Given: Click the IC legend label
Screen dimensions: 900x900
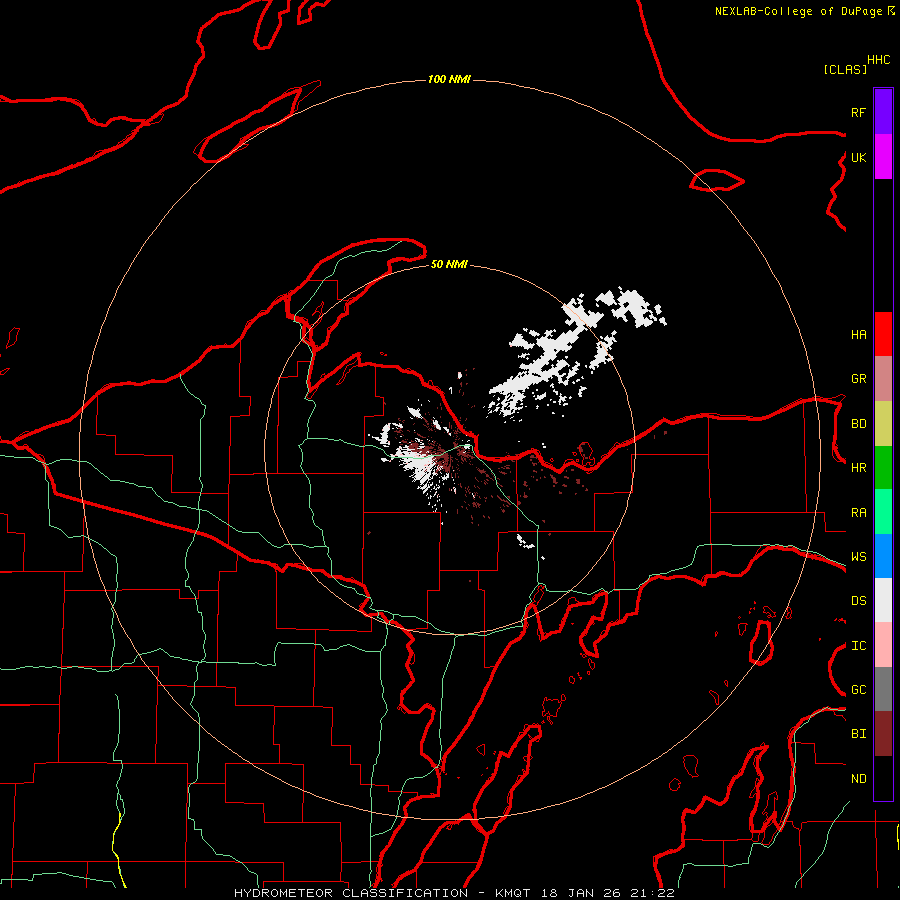Looking at the screenshot, I should (858, 646).
